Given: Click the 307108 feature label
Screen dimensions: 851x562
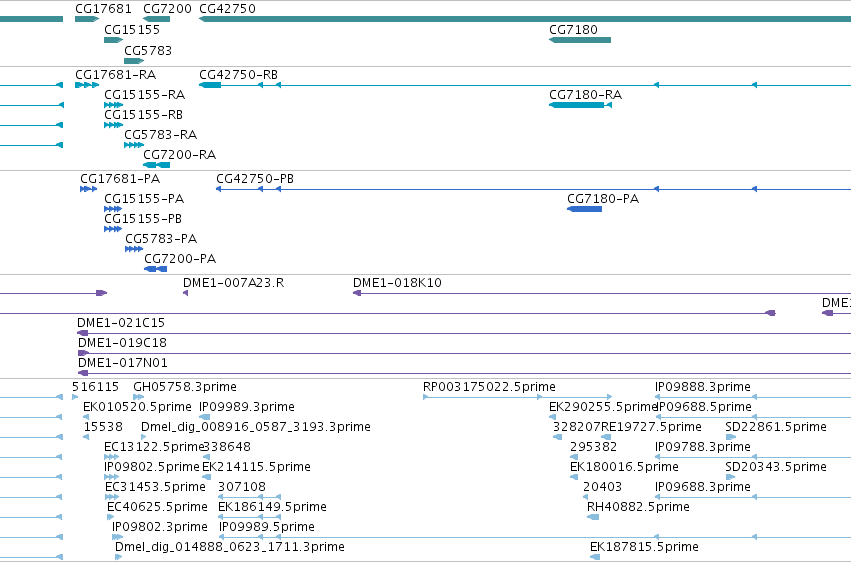Looking at the screenshot, I should click(242, 487).
